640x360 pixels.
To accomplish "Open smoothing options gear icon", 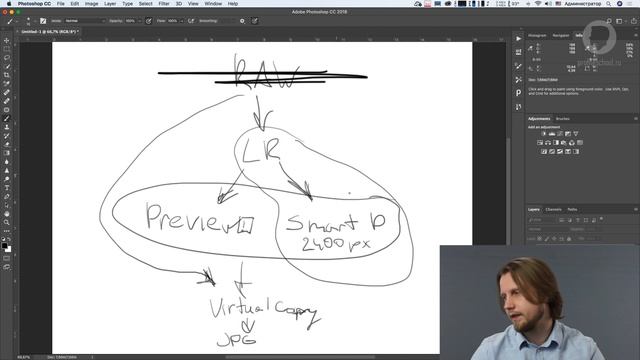I will pos(242,21).
